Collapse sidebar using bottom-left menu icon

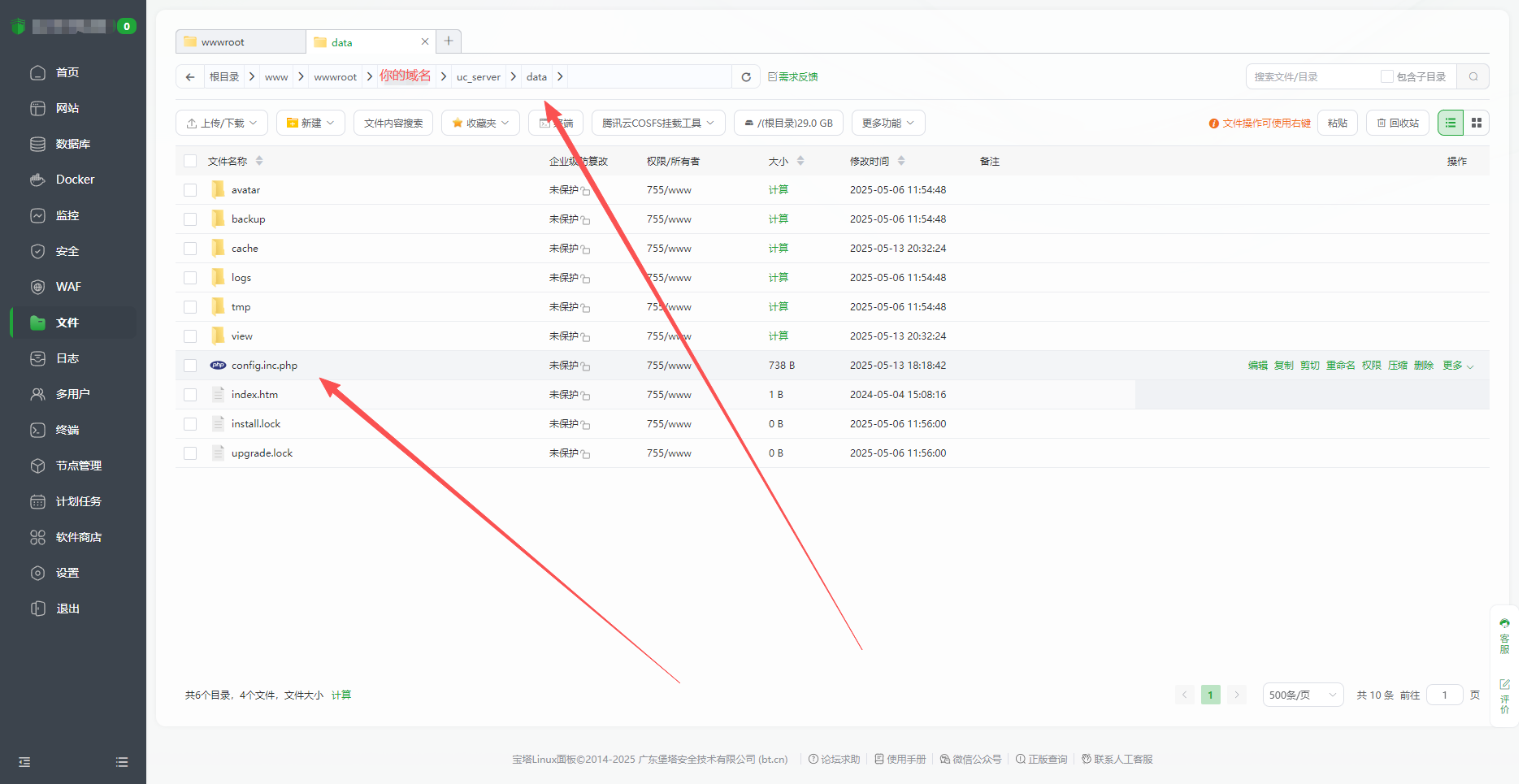[x=24, y=762]
